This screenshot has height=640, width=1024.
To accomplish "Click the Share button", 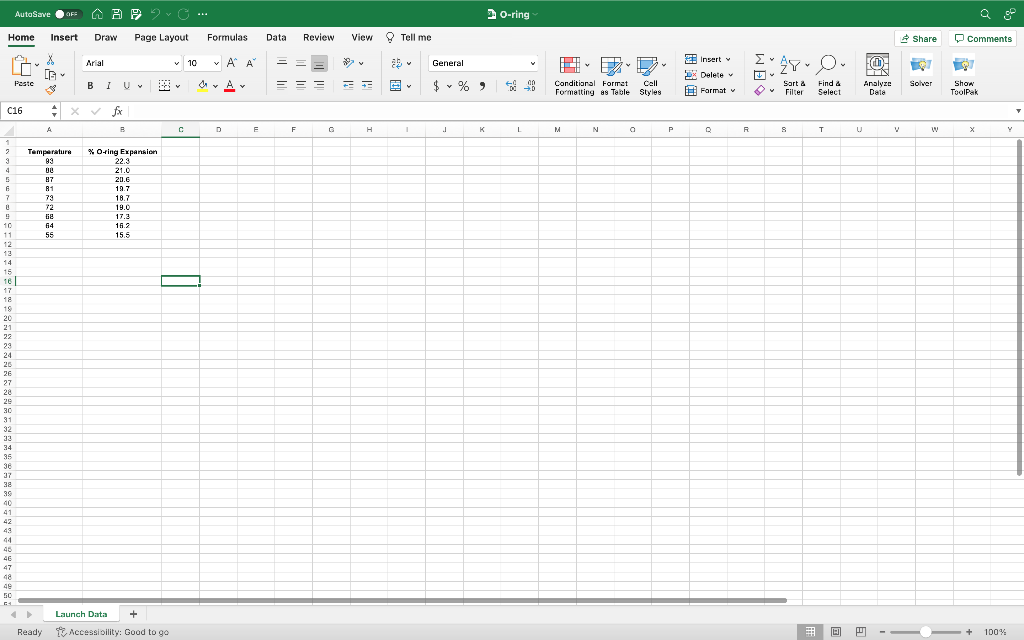I will coord(918,37).
